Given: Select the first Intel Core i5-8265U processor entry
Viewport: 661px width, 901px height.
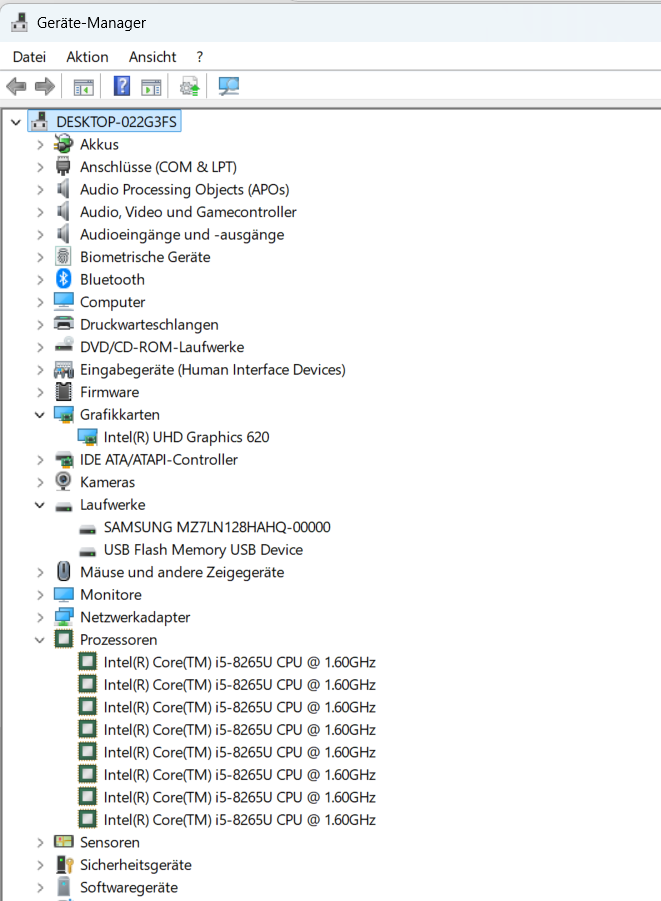Looking at the screenshot, I should click(240, 662).
